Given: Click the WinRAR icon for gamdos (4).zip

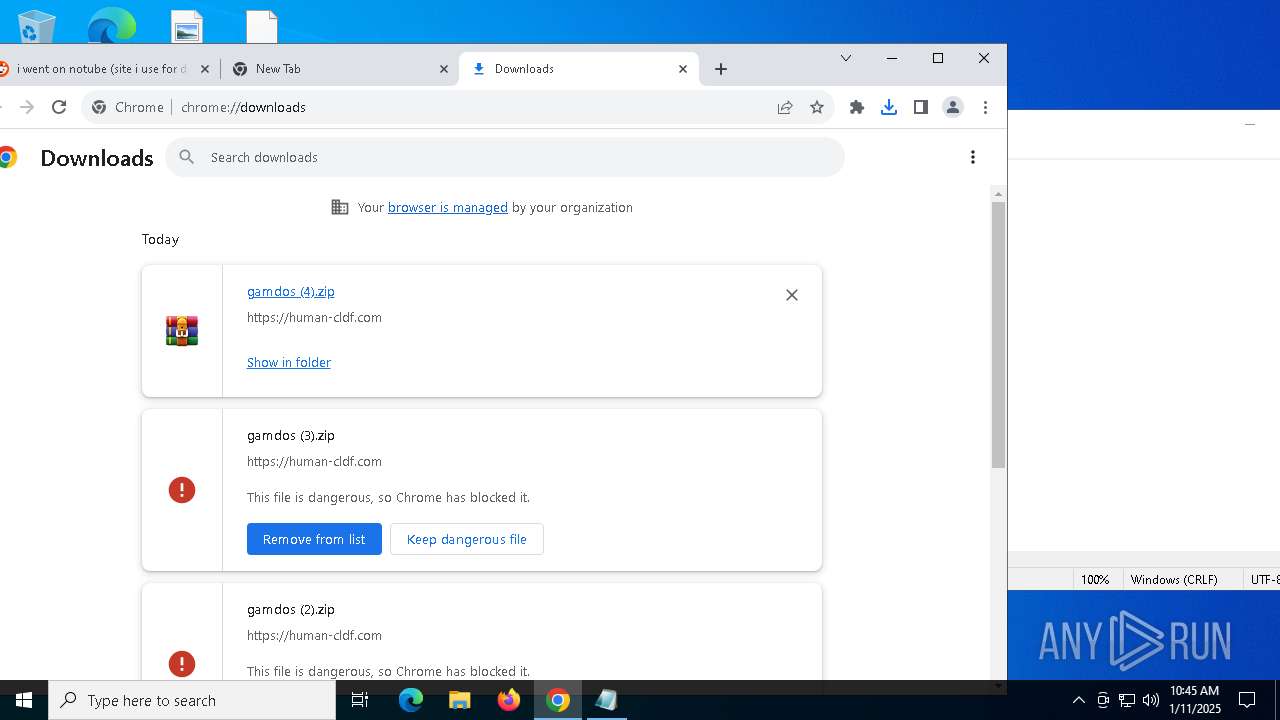Looking at the screenshot, I should click(182, 331).
